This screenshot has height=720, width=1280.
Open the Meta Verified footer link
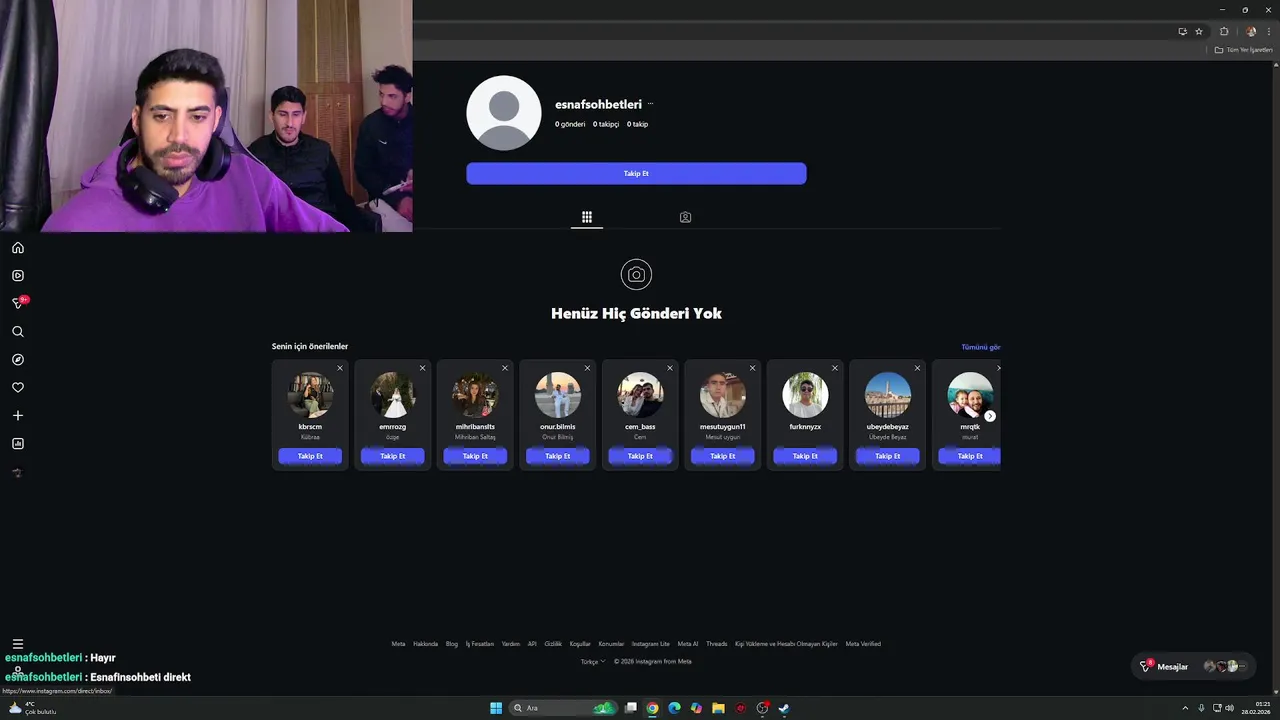863,644
